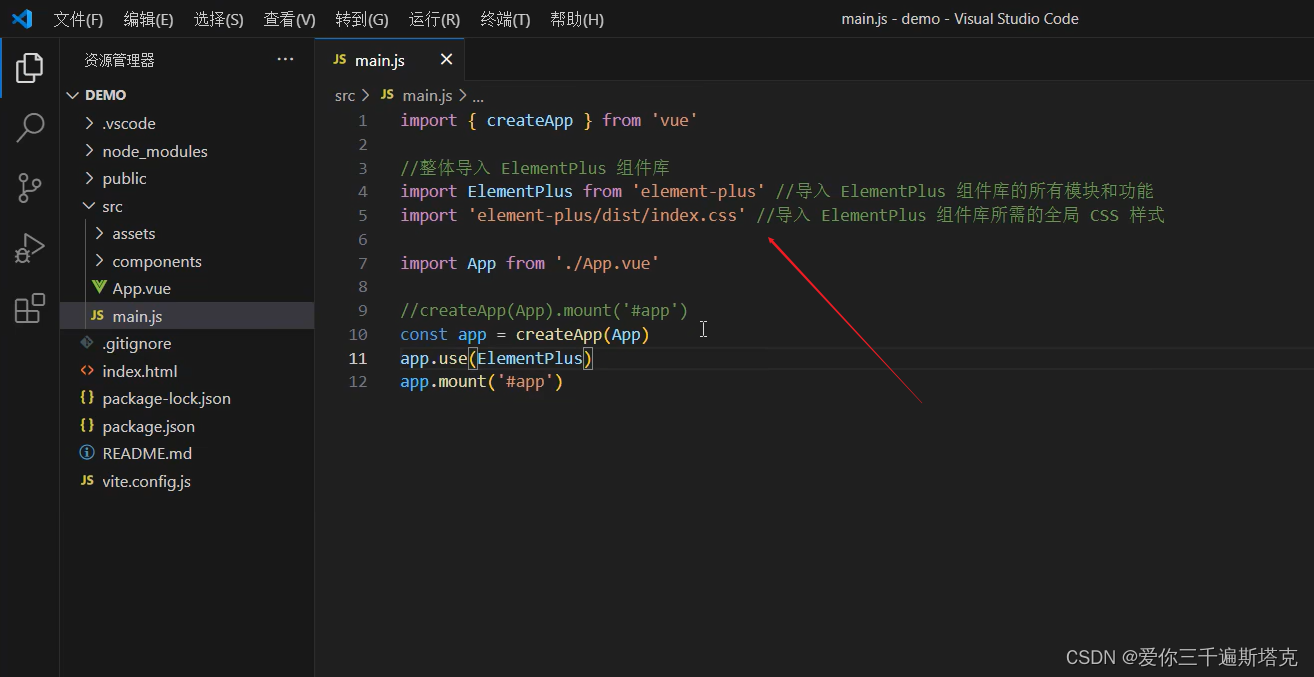
Task: Select the main.js editor tab
Action: coord(390,60)
